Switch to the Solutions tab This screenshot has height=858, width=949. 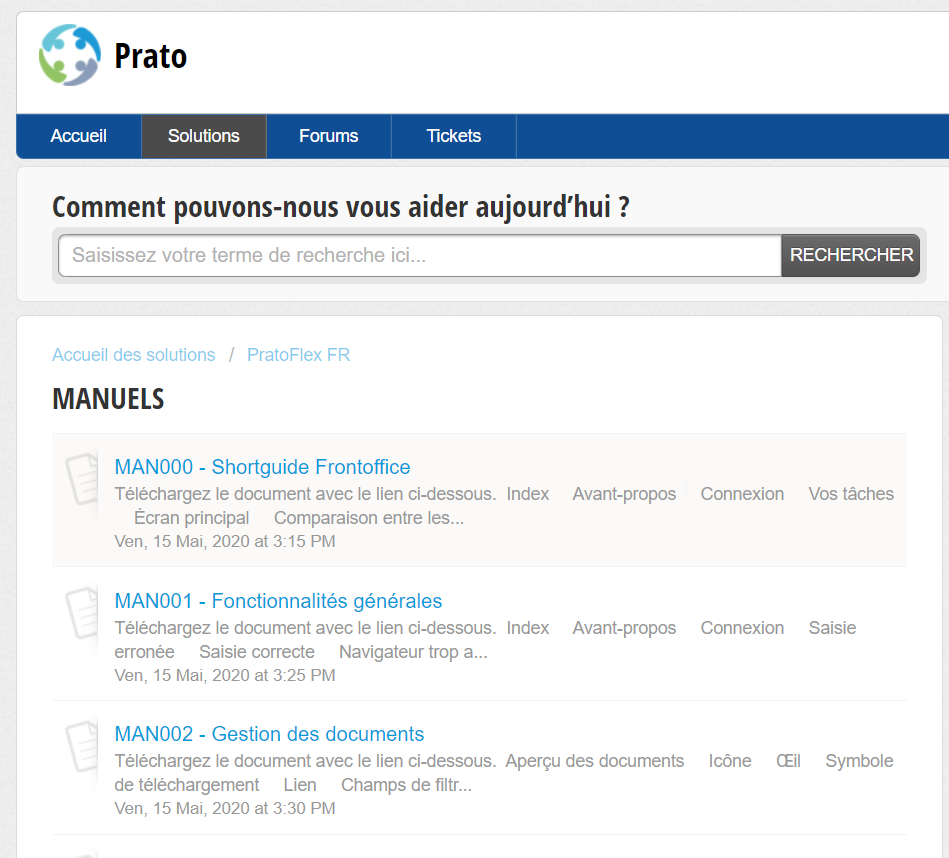click(204, 136)
